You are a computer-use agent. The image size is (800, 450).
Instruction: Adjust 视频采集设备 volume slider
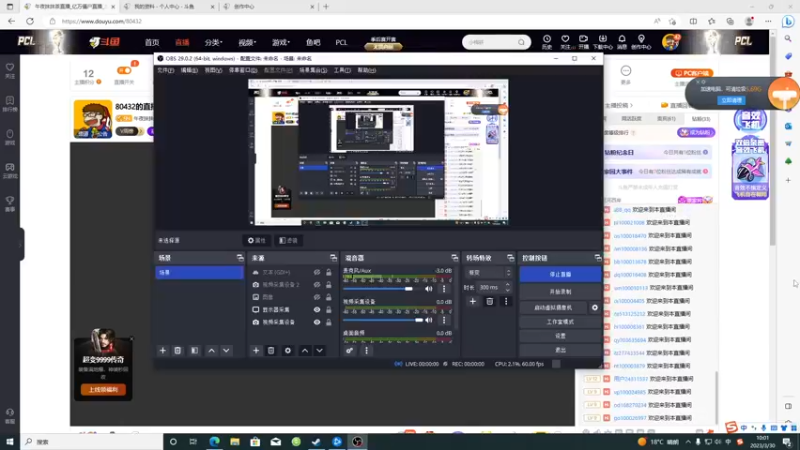point(383,320)
